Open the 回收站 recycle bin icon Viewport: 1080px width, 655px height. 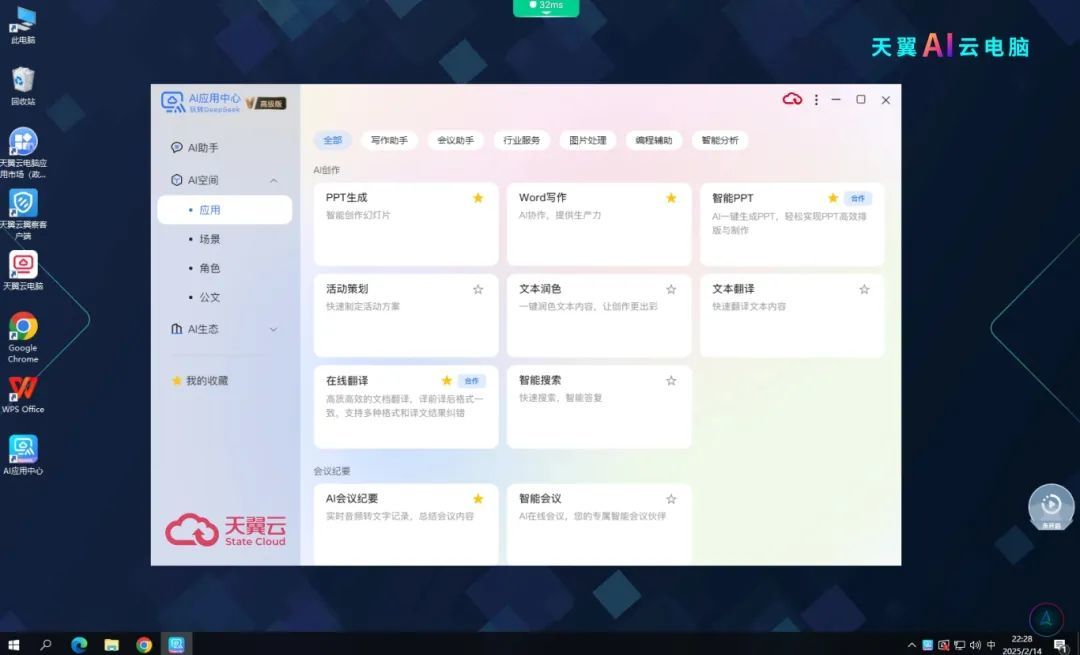pyautogui.click(x=23, y=86)
